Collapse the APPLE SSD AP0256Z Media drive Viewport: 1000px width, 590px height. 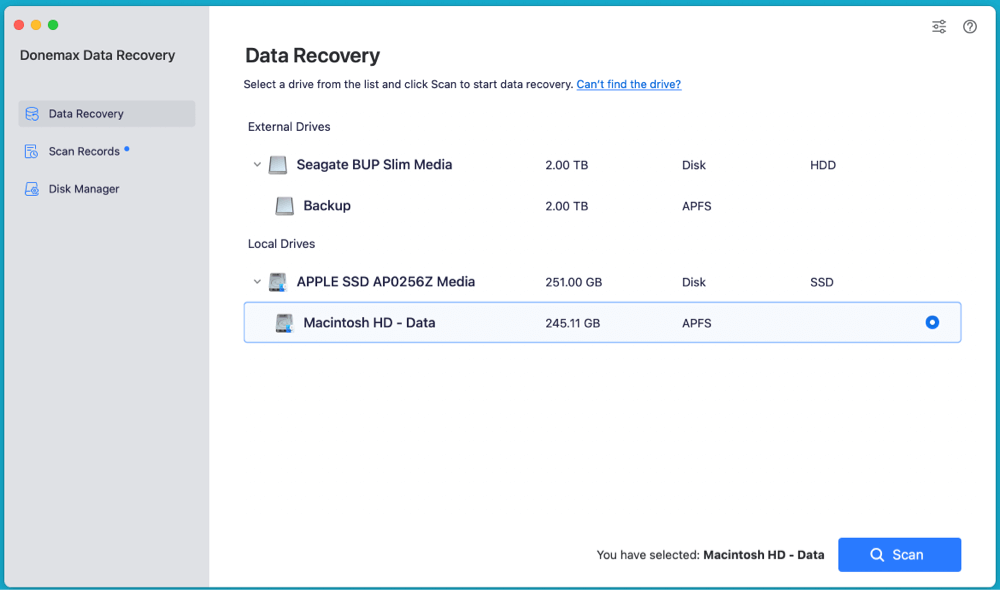click(257, 281)
